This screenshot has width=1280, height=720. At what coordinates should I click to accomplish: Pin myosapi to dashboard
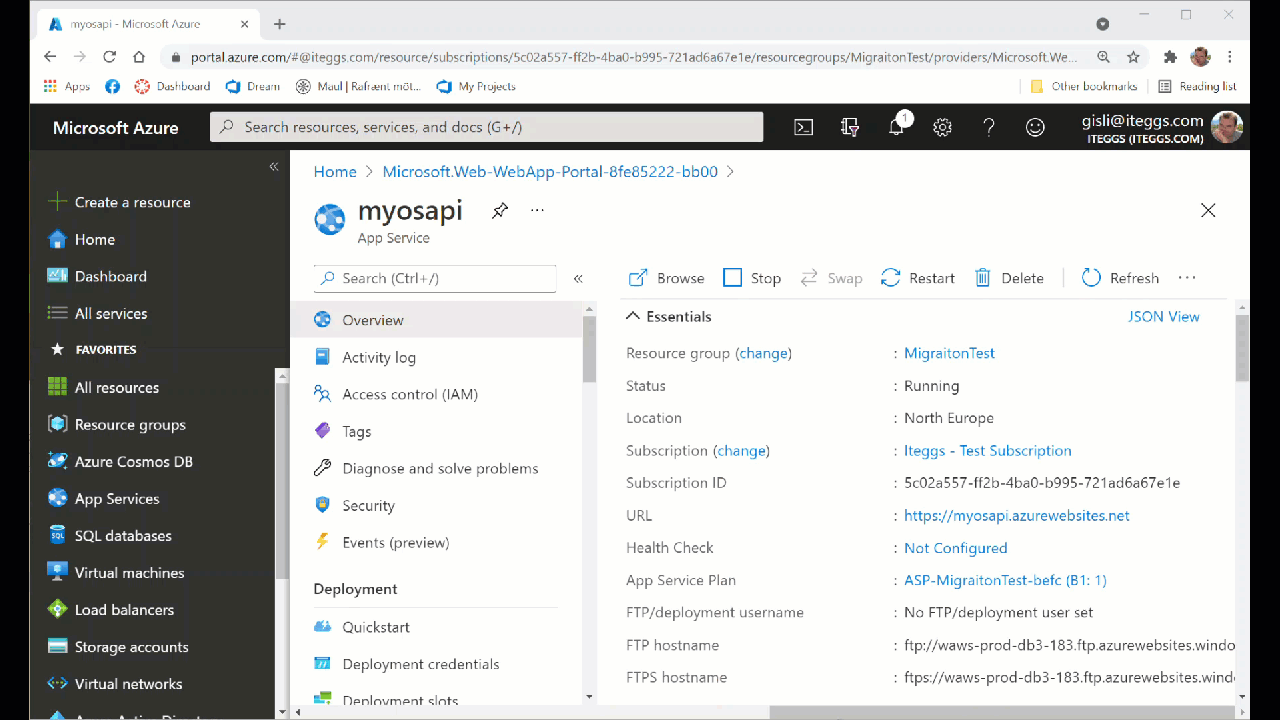click(500, 211)
